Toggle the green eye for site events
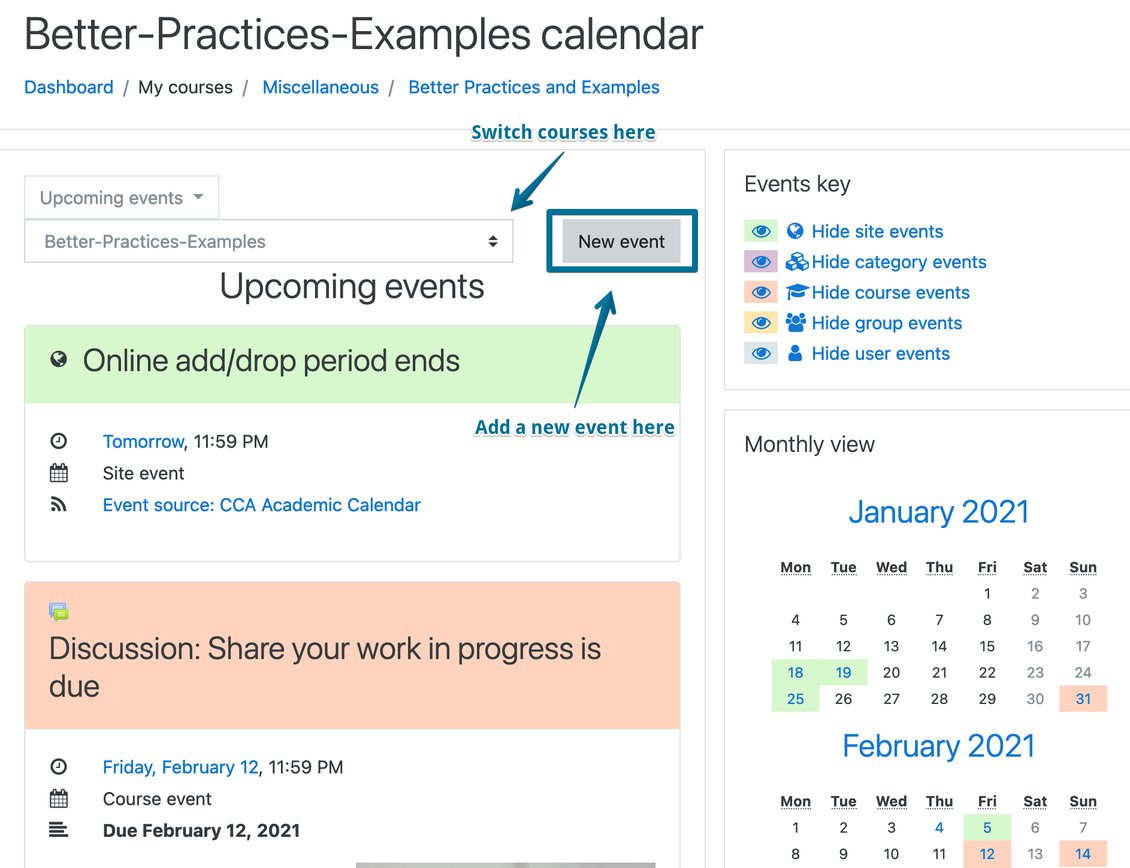 click(761, 231)
